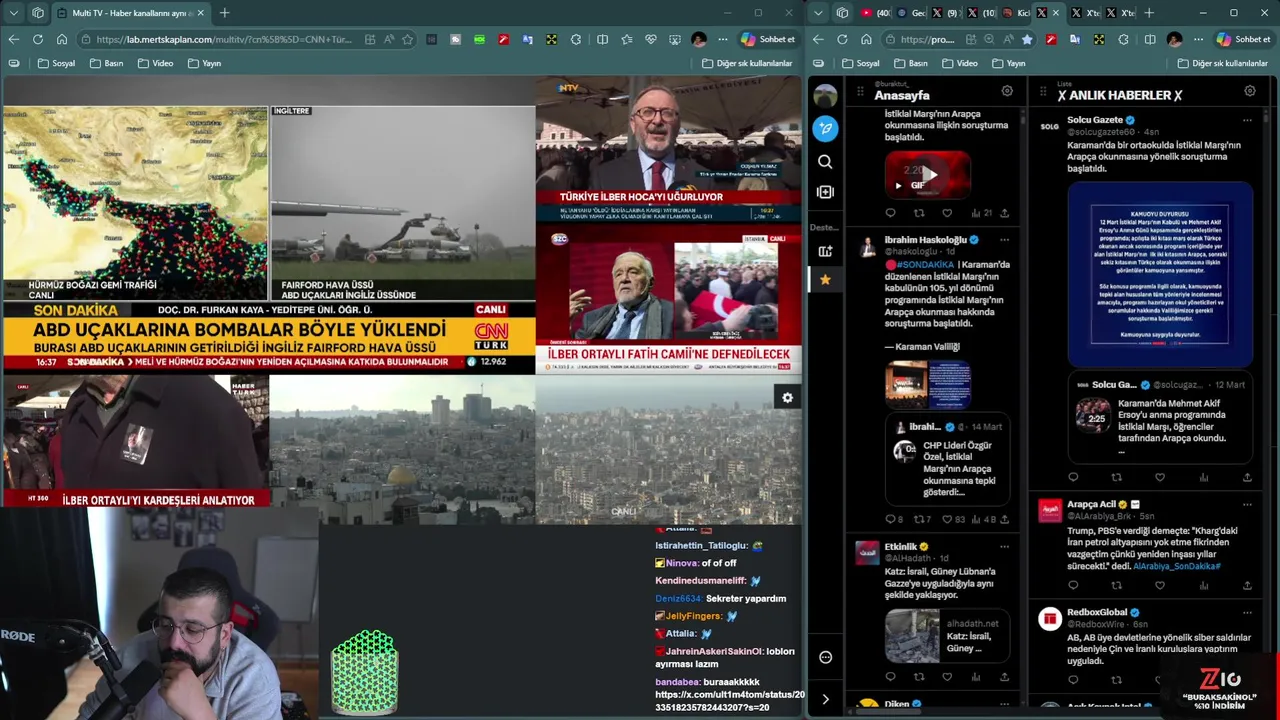Open Yayın bookmarks folder in left browser
The image size is (1280, 720).
click(204, 63)
